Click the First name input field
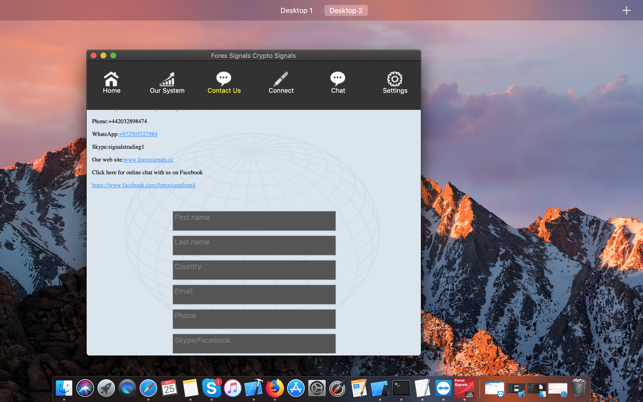Screen dimensions: 643x402 point(254,220)
